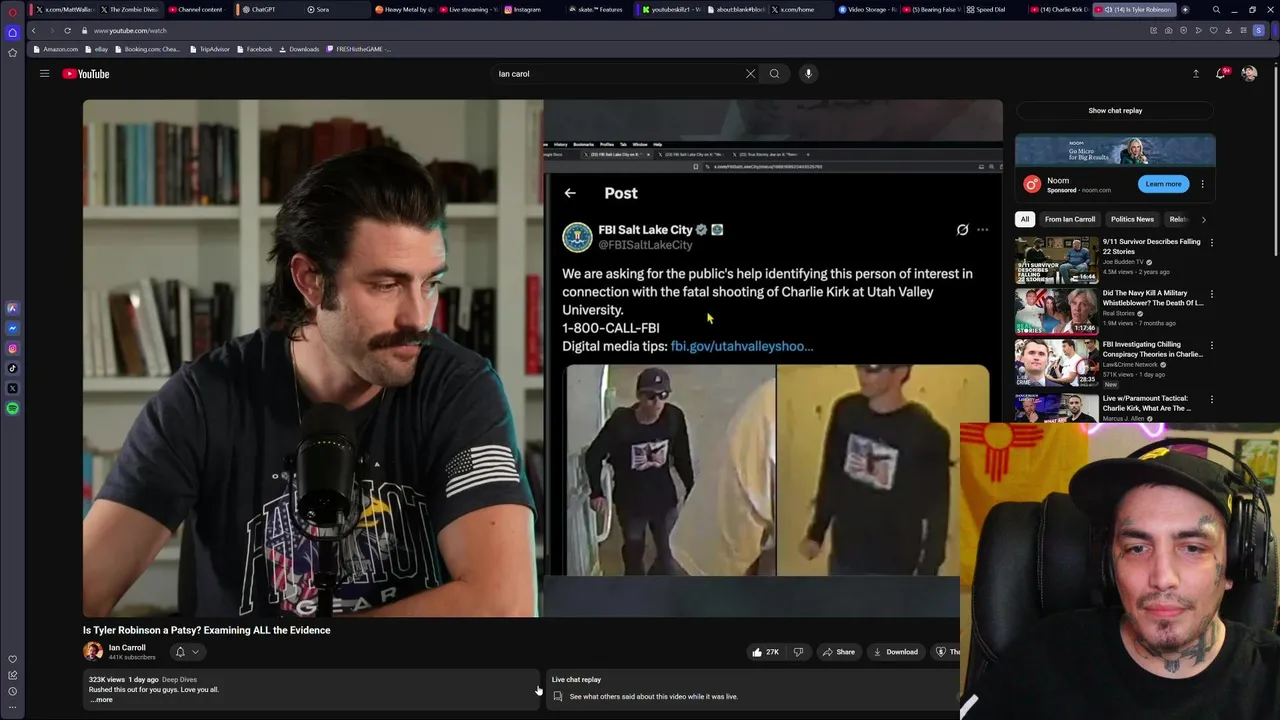Open TikTok in Opera sidebar
Image resolution: width=1280 pixels, height=720 pixels.
12,368
